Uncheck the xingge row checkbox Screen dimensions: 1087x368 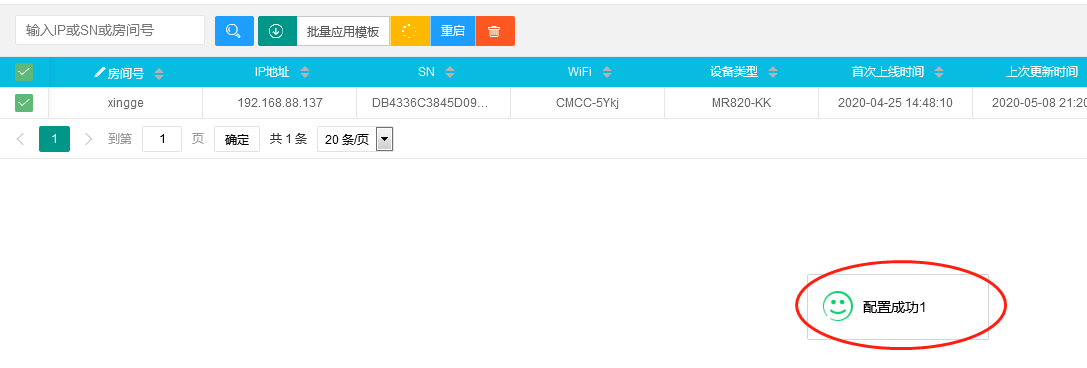(24, 103)
